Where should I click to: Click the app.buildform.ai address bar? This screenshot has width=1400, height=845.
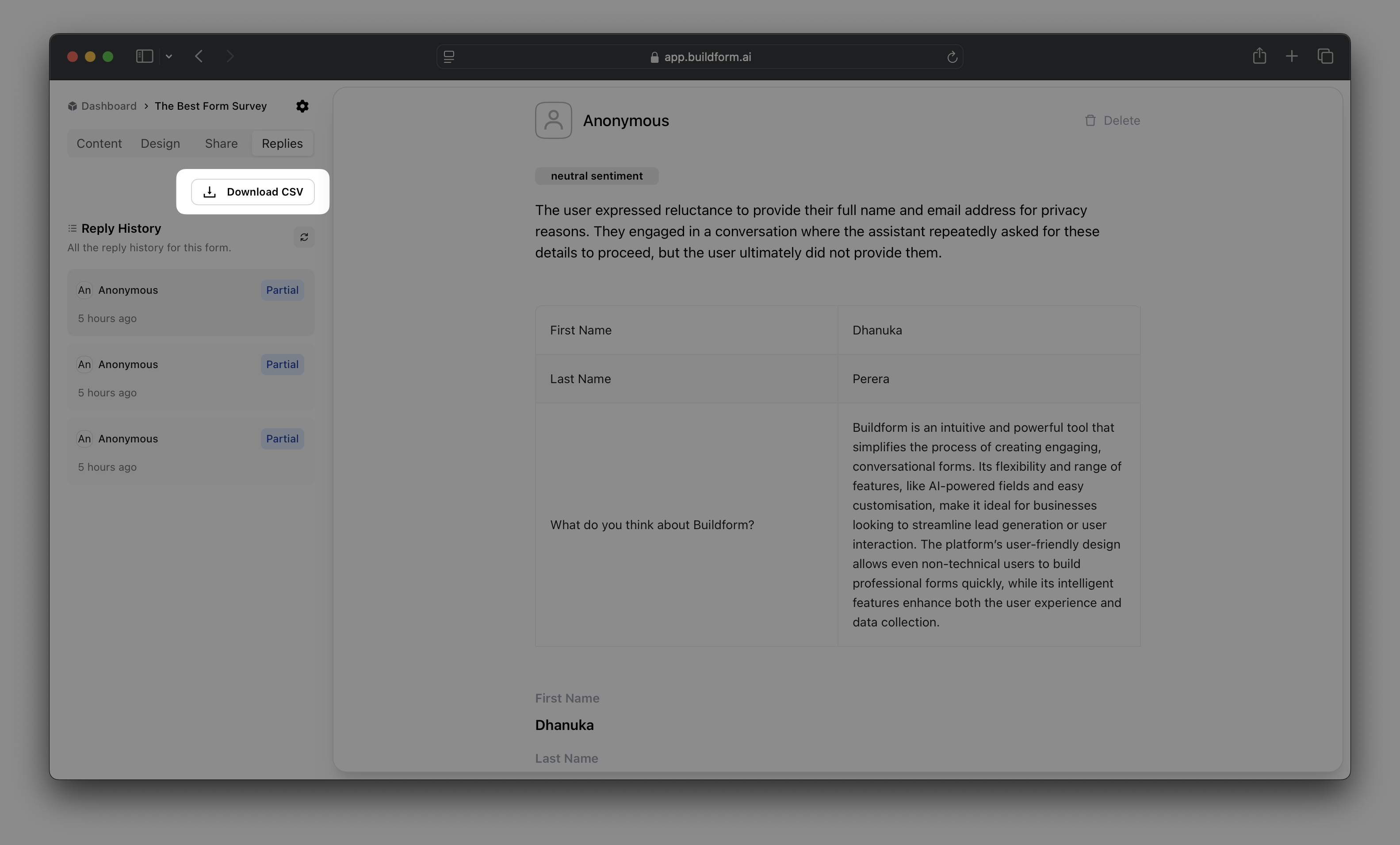coord(700,57)
